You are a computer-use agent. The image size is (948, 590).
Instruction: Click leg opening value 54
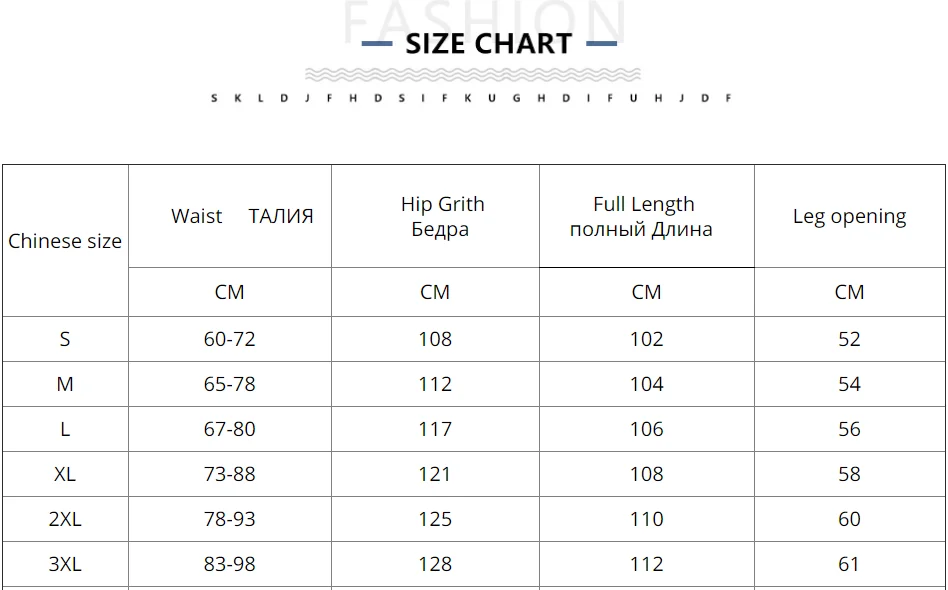click(x=849, y=384)
